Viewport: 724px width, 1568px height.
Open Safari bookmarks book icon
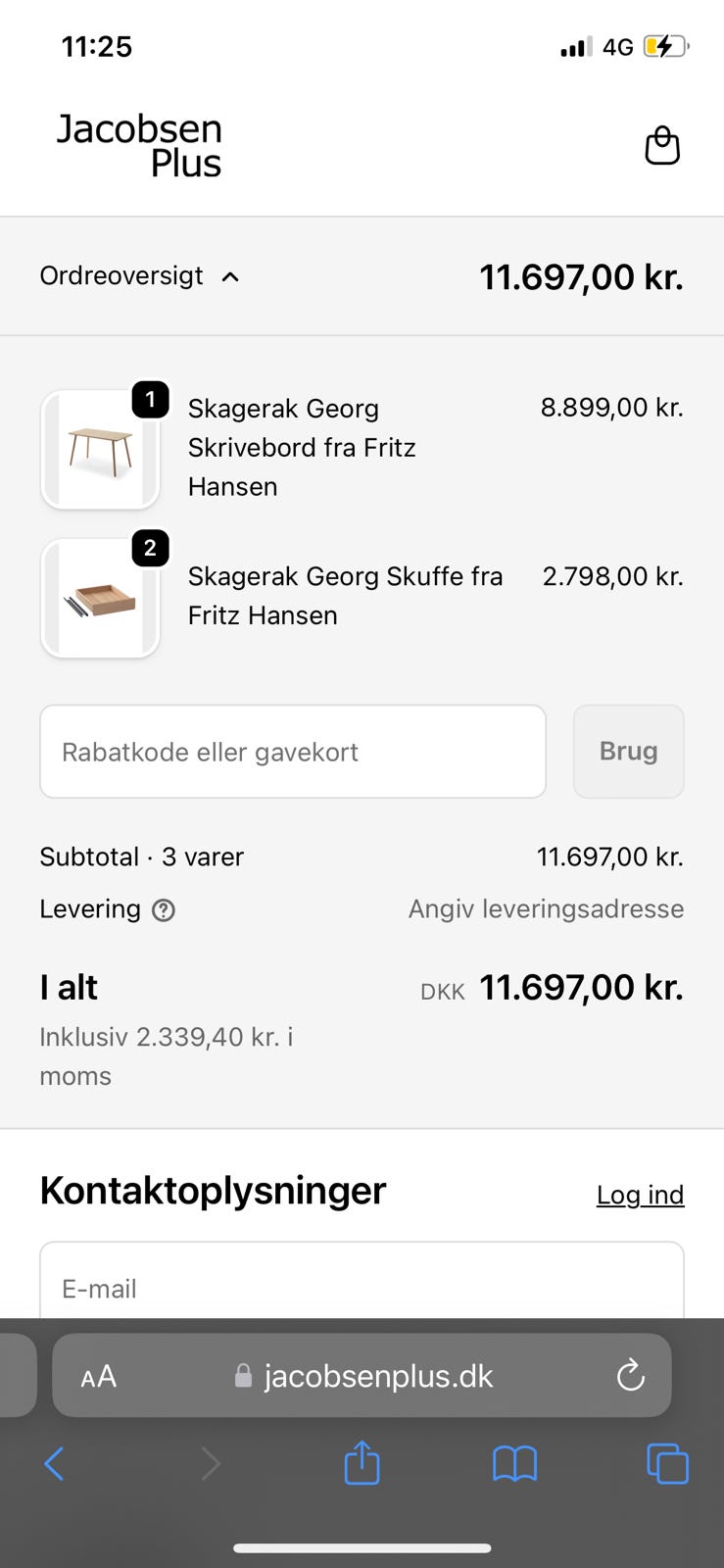[x=514, y=1464]
